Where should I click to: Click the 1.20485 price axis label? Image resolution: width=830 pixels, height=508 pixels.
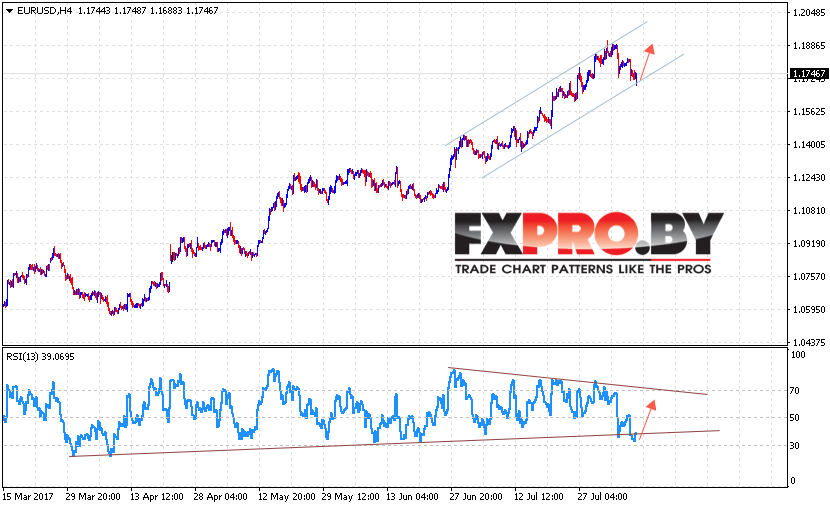[809, 13]
